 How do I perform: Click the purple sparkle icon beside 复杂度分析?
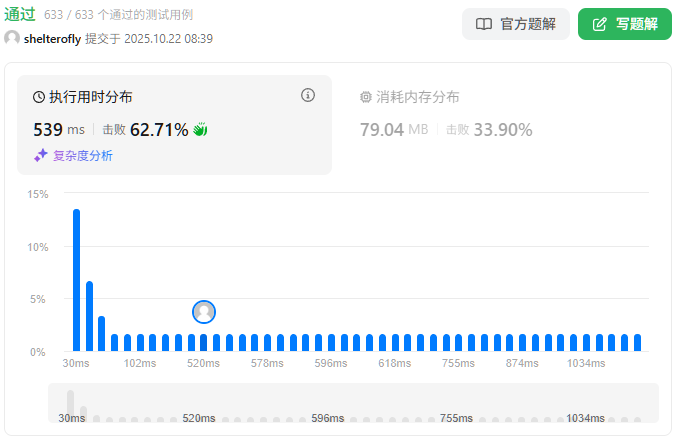tap(41, 155)
